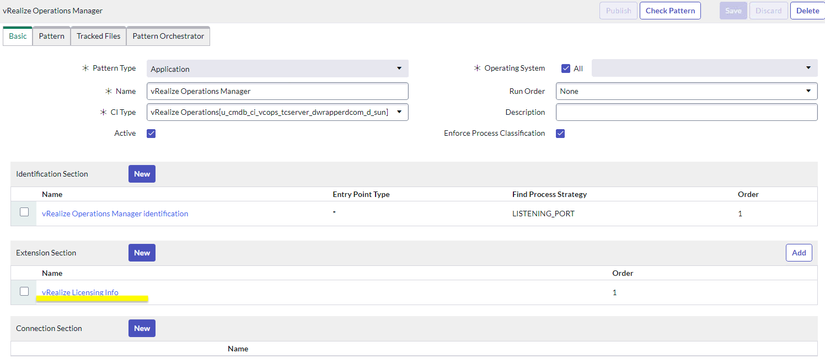This screenshot has height=362, width=825.
Task: Click the Extension Section Order column header
Action: point(622,274)
